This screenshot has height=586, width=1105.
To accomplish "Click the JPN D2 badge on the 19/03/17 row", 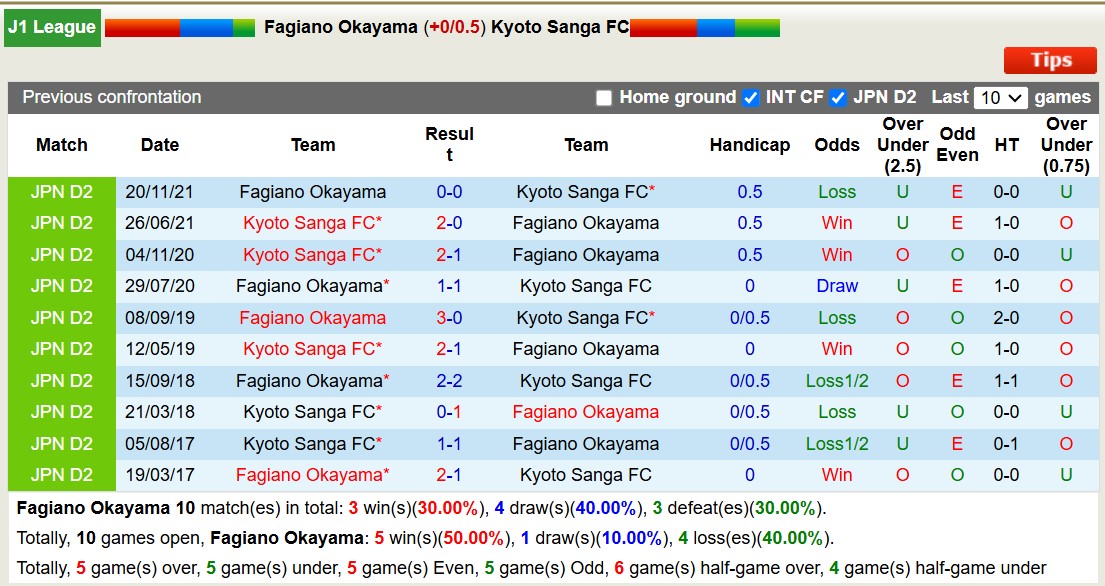I will tap(62, 475).
